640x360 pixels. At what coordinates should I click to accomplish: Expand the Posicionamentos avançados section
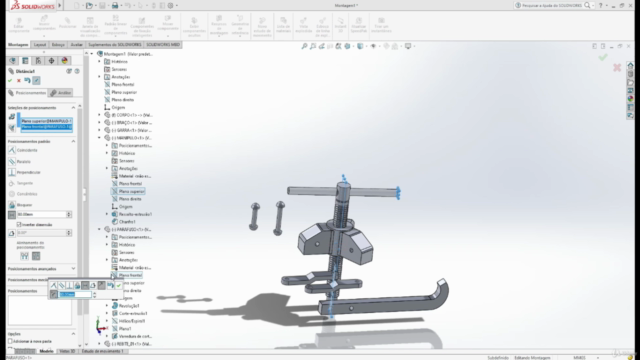point(73,269)
